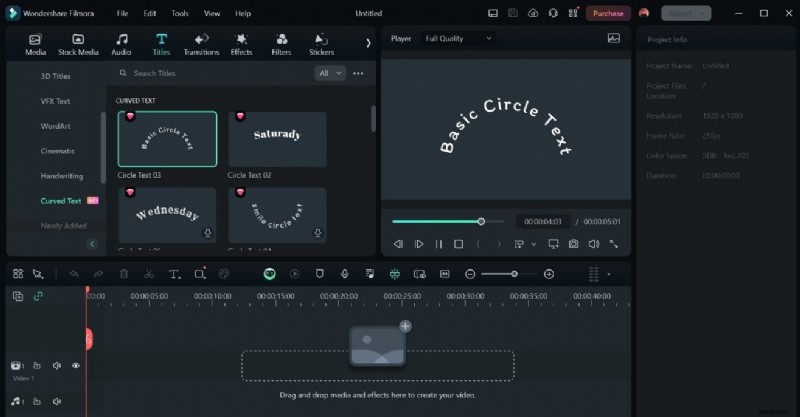Open the Full Quality dropdown

[459, 38]
